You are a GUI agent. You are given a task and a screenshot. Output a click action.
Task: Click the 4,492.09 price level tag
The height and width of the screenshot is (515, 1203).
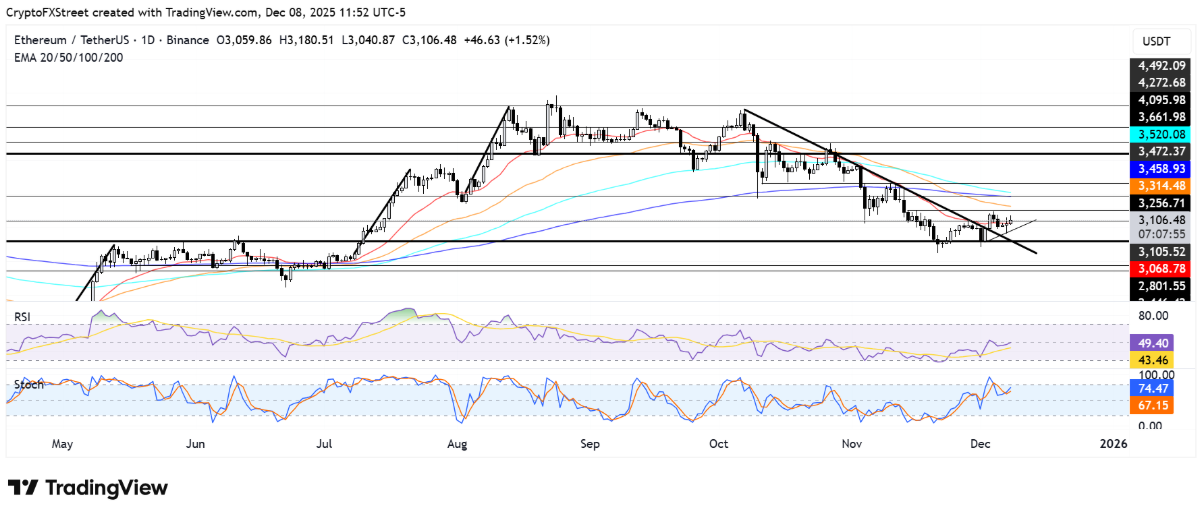click(x=1158, y=66)
